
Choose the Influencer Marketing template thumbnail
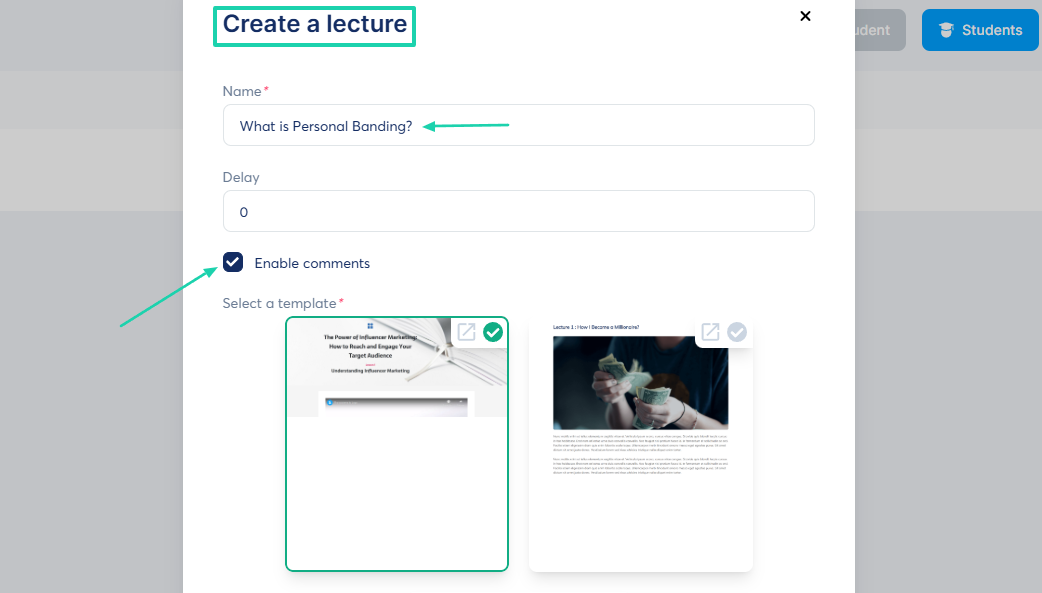397,444
